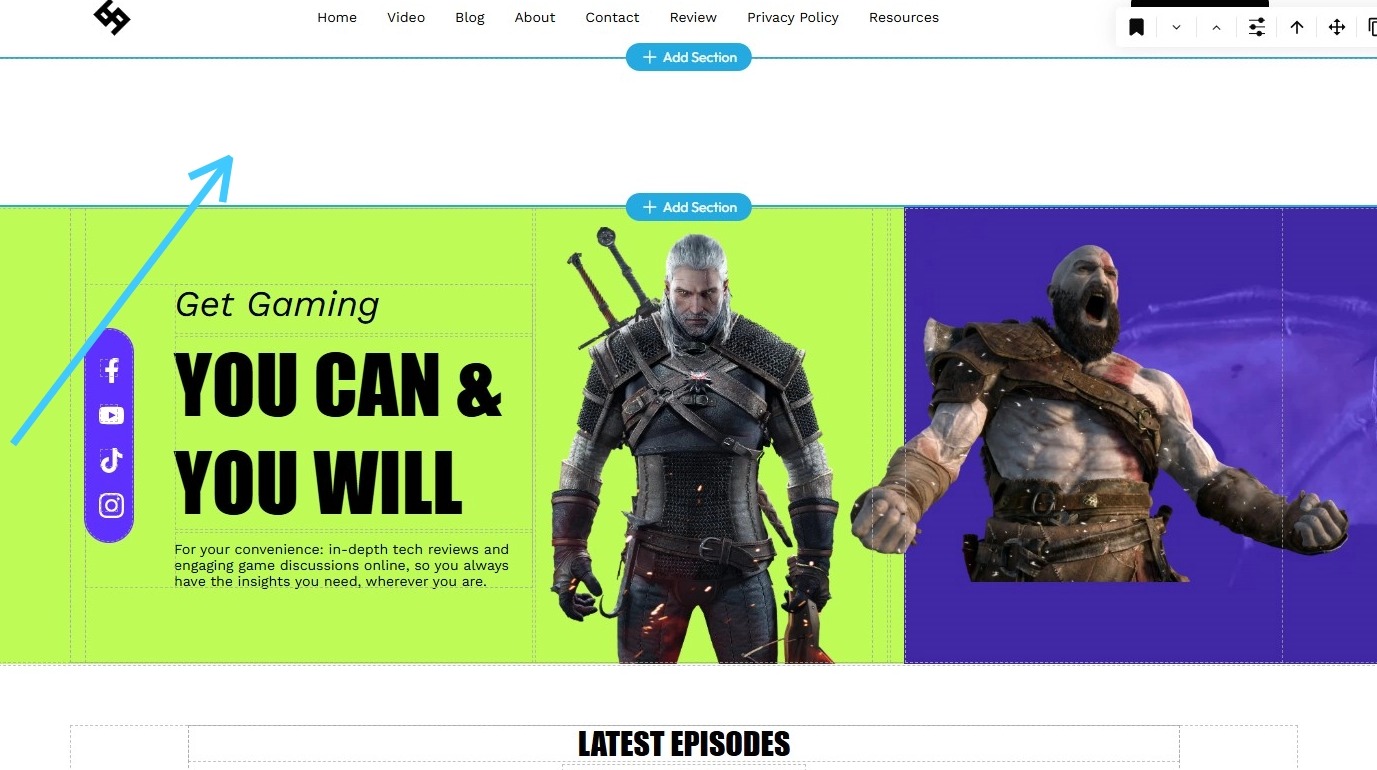The width and height of the screenshot is (1377, 770).
Task: Click the duplicate icon in the toolbar
Action: 1372,27
